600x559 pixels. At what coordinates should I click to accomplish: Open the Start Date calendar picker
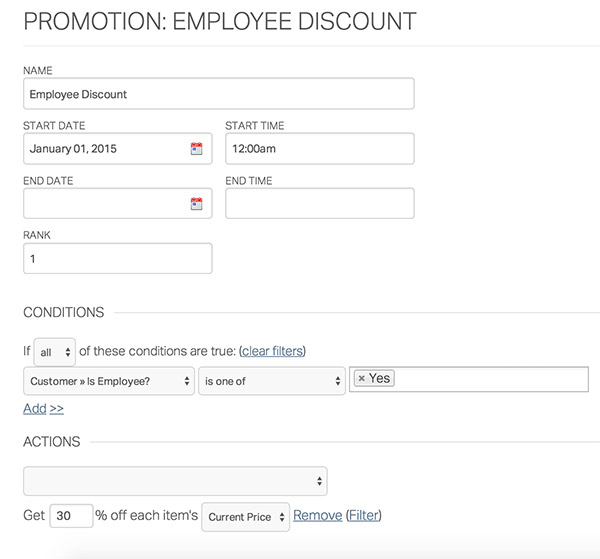point(196,149)
